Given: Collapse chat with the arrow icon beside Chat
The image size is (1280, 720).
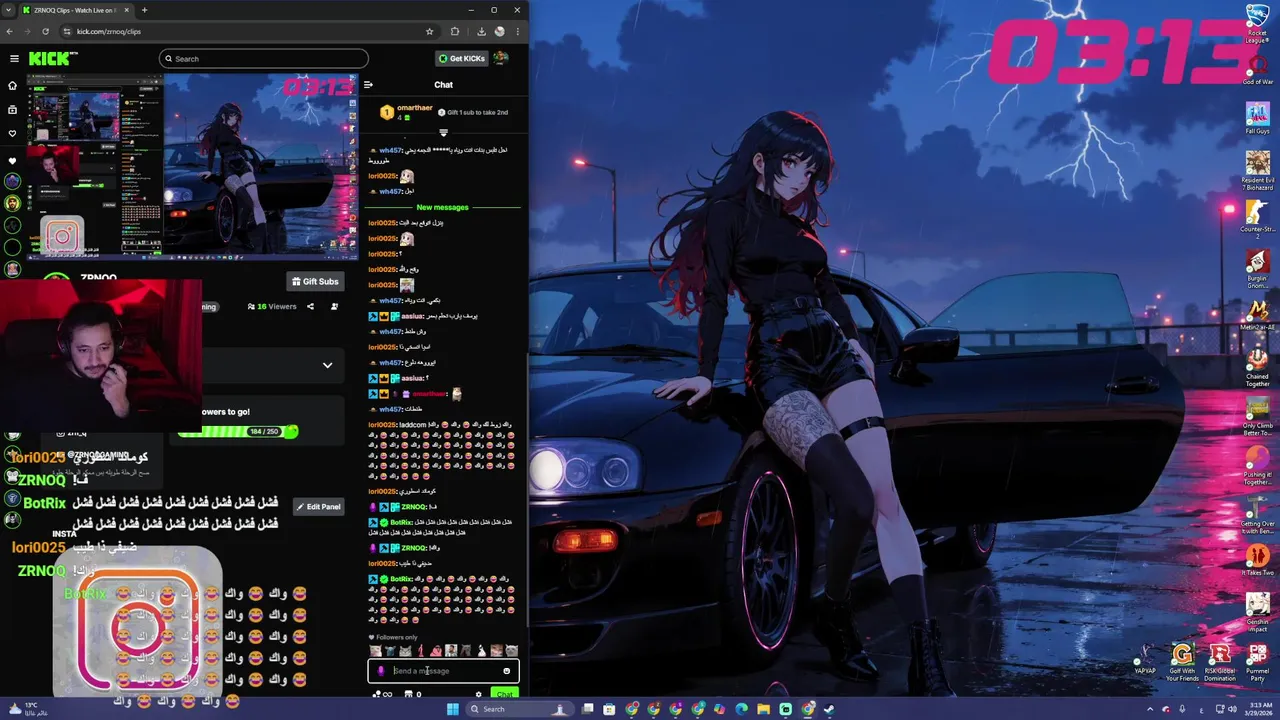Looking at the screenshot, I should coord(368,85).
